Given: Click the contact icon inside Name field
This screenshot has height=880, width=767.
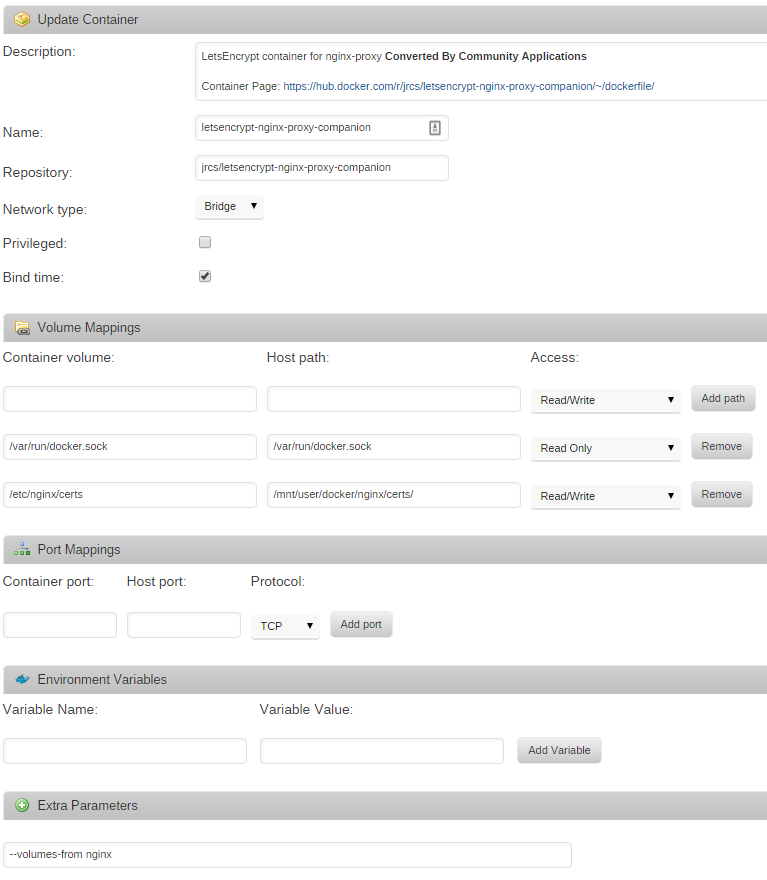Looking at the screenshot, I should [x=435, y=128].
